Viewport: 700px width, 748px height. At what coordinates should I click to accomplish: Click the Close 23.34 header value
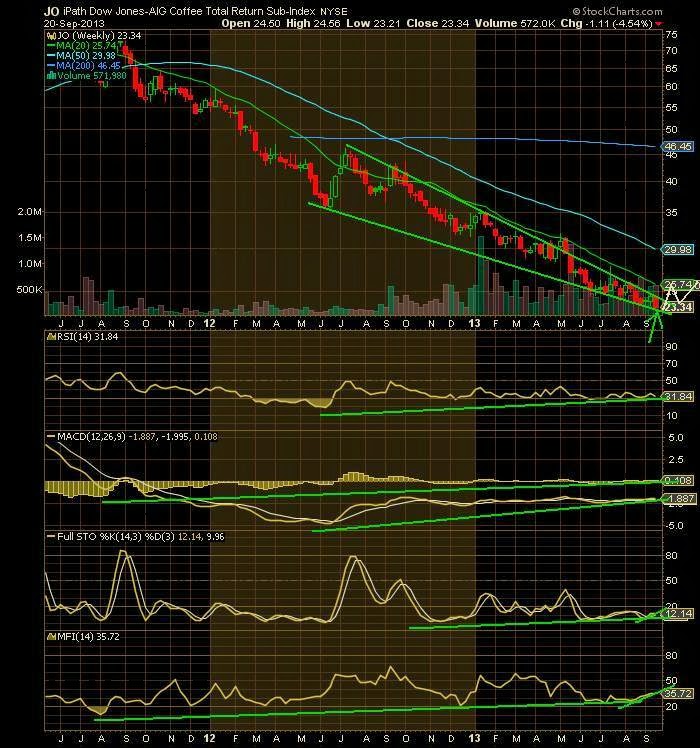click(x=438, y=23)
